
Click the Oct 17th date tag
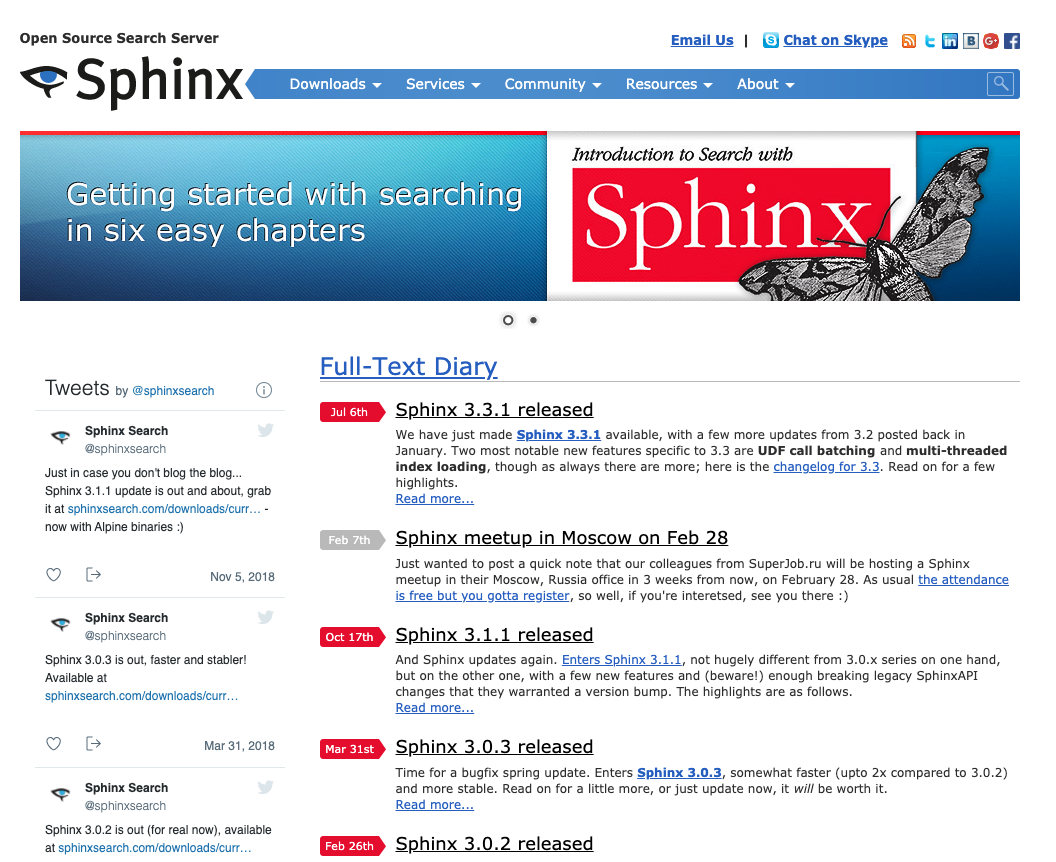(x=352, y=636)
